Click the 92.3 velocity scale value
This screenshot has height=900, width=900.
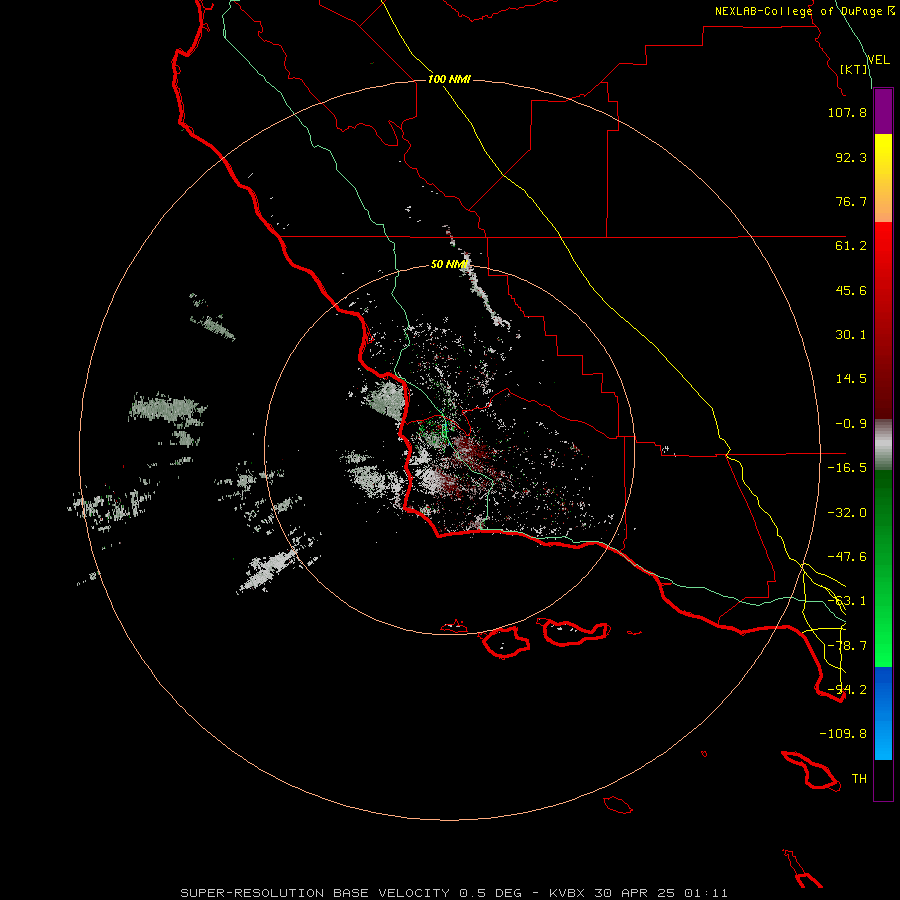(851, 157)
